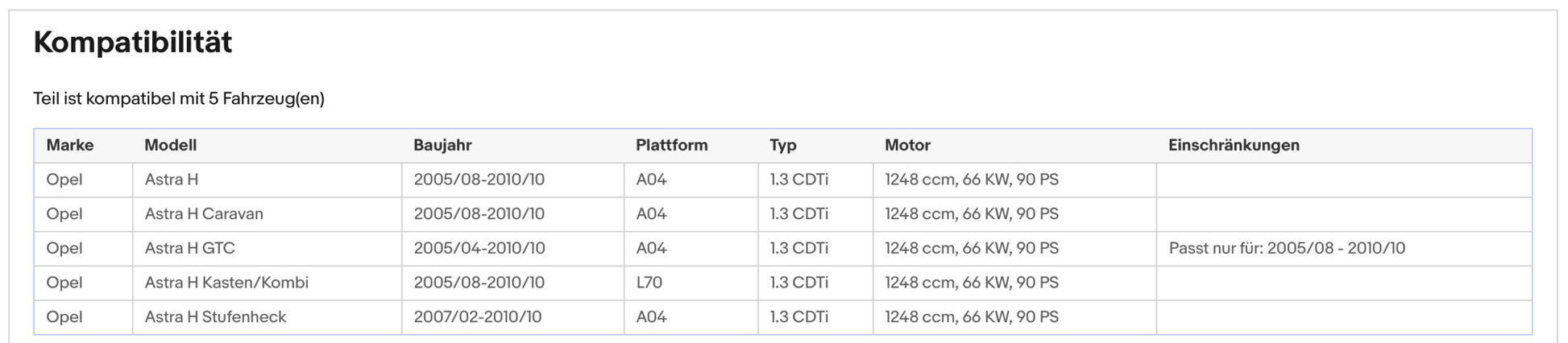1568x343 pixels.
Task: Select the Astra H Caravan cell
Action: click(x=267, y=214)
